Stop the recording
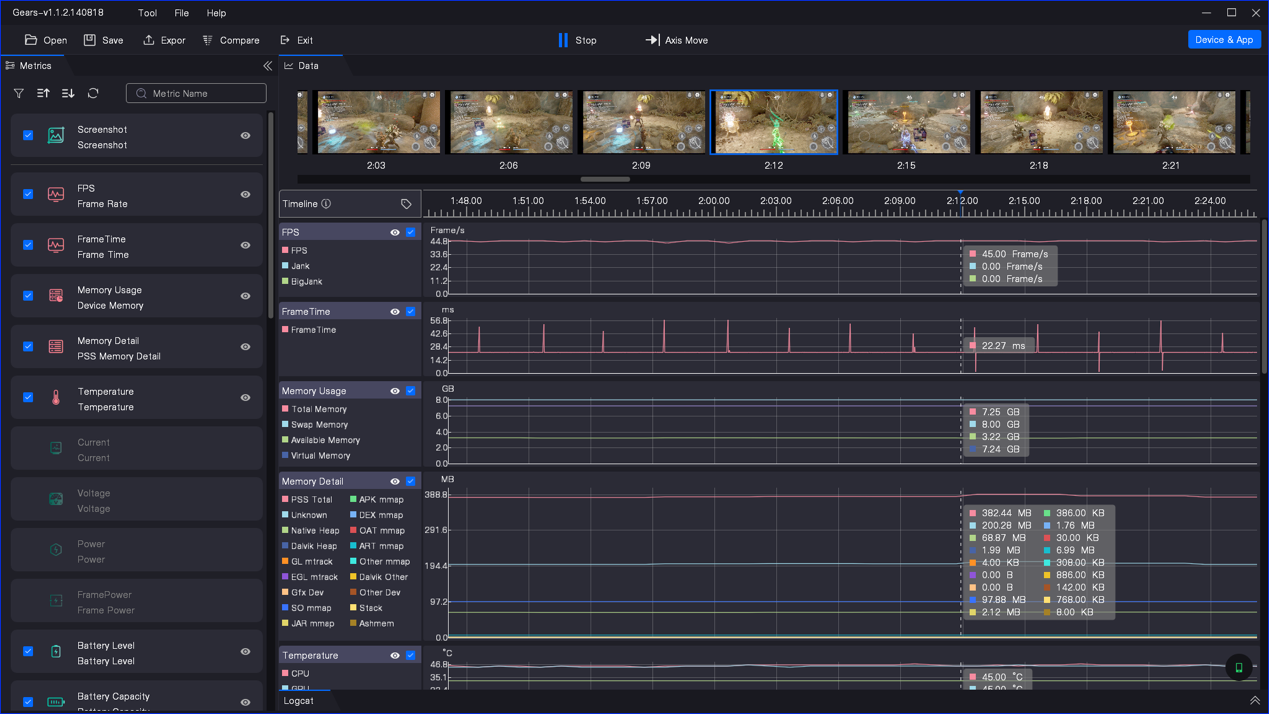1269x714 pixels. tap(577, 40)
